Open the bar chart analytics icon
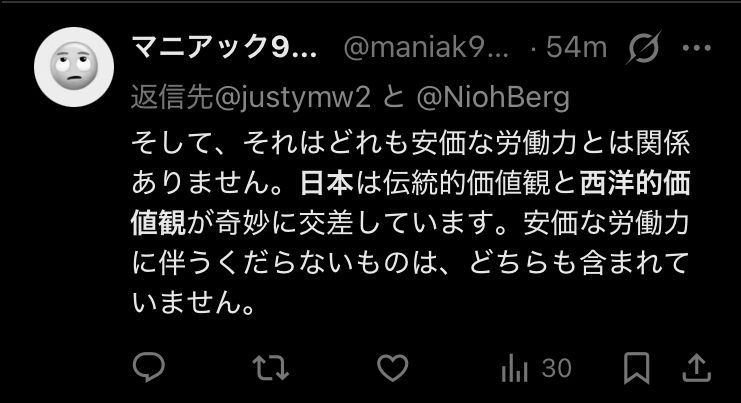The width and height of the screenshot is (741, 403). [514, 368]
